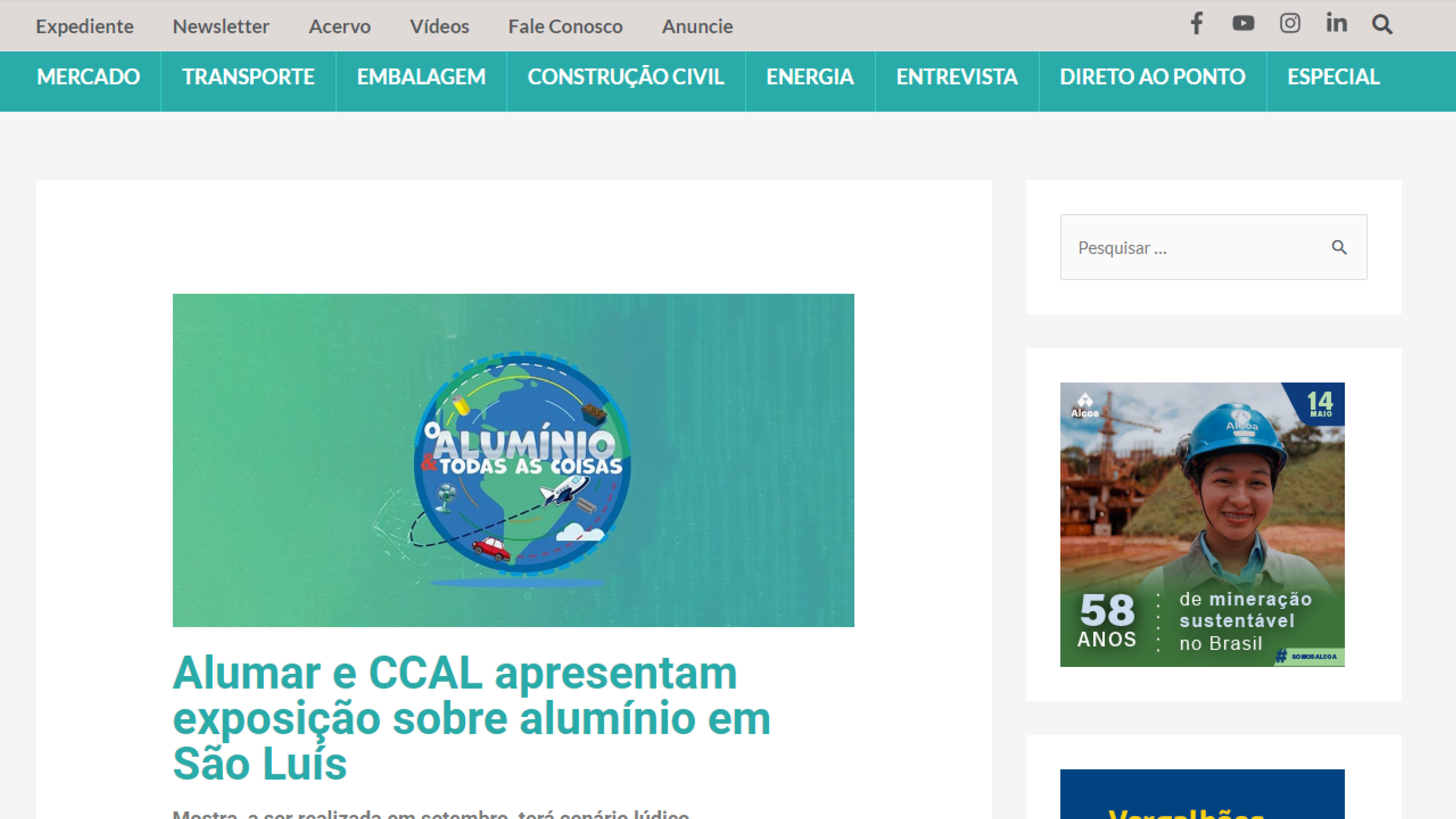The image size is (1456, 819).
Task: Click the Alcoa 58 anos ad banner
Action: [x=1202, y=524]
